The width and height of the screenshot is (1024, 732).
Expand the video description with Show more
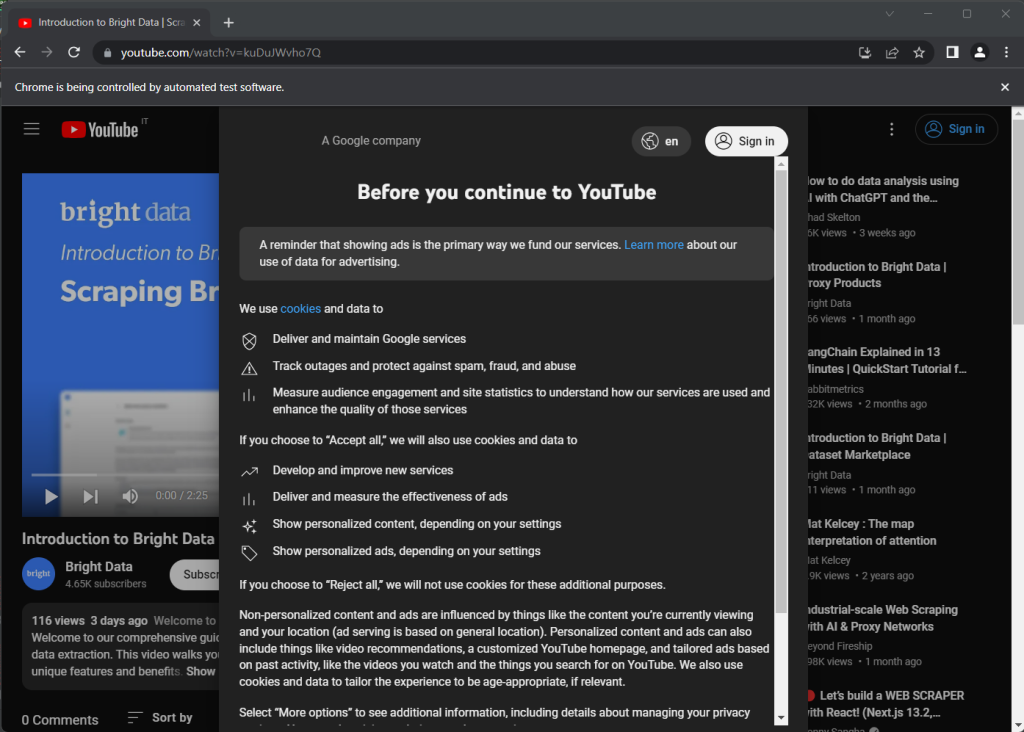coord(201,671)
